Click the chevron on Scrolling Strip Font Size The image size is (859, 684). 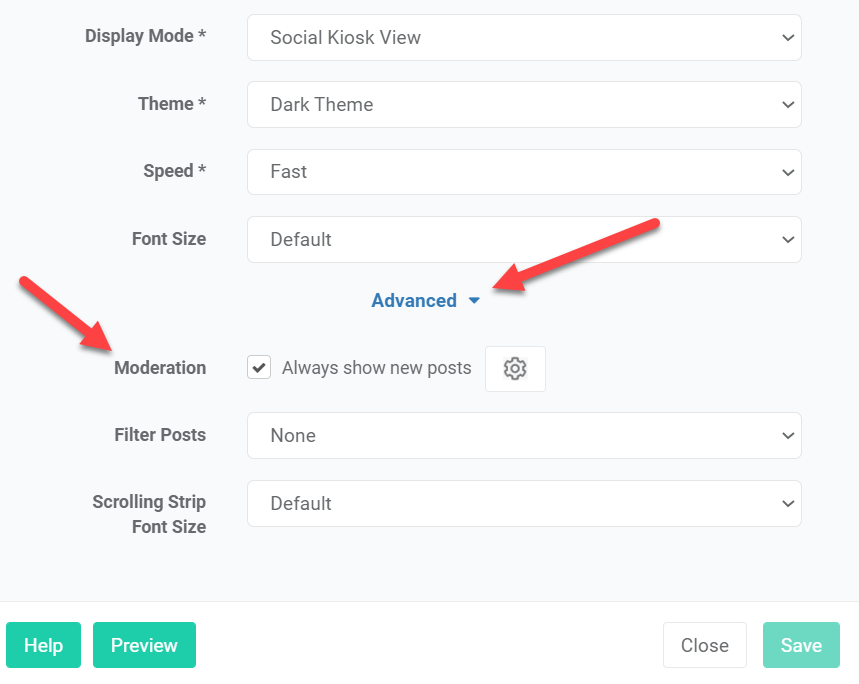(x=788, y=504)
